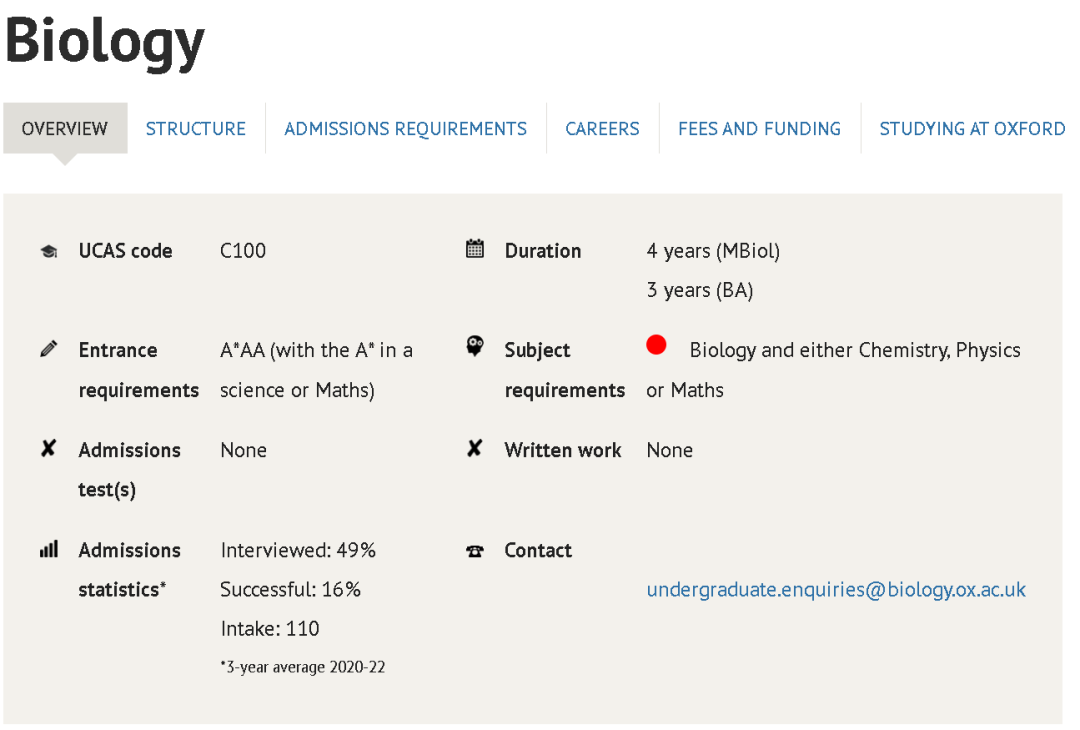Image resolution: width=1080 pixels, height=730 pixels.
Task: Click the pencil Entrance requirements icon
Action: (x=48, y=350)
